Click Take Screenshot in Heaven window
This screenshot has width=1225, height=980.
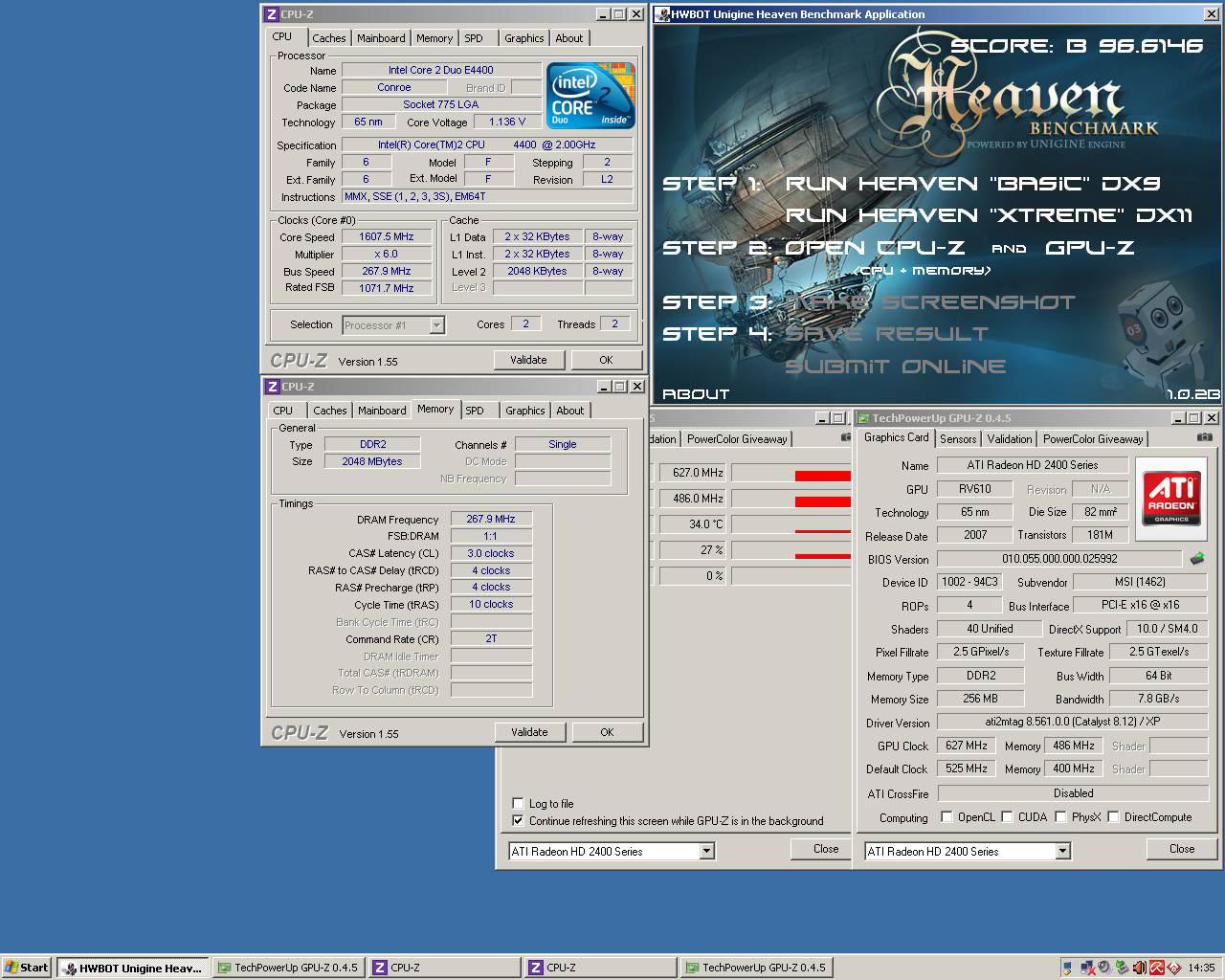coord(930,302)
